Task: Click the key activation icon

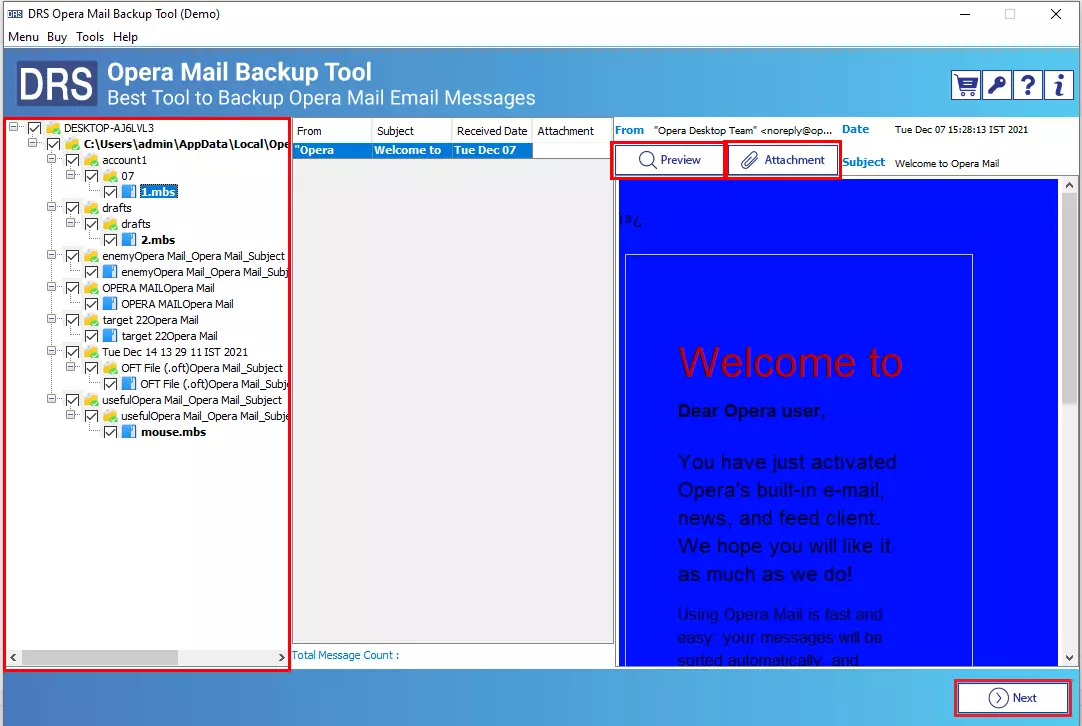Action: pyautogui.click(x=996, y=85)
